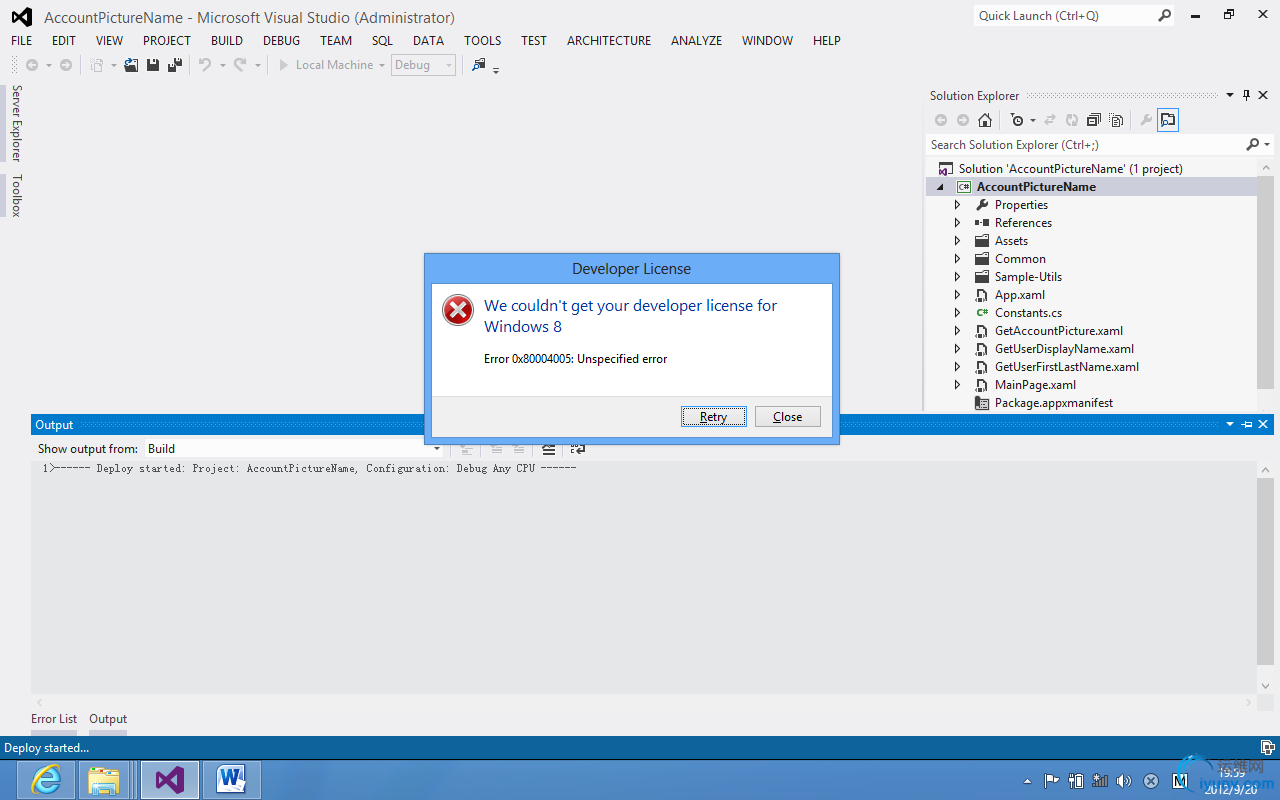This screenshot has width=1280, height=800.
Task: Click the Navigate Backward toolbar icon
Action: (x=32, y=65)
